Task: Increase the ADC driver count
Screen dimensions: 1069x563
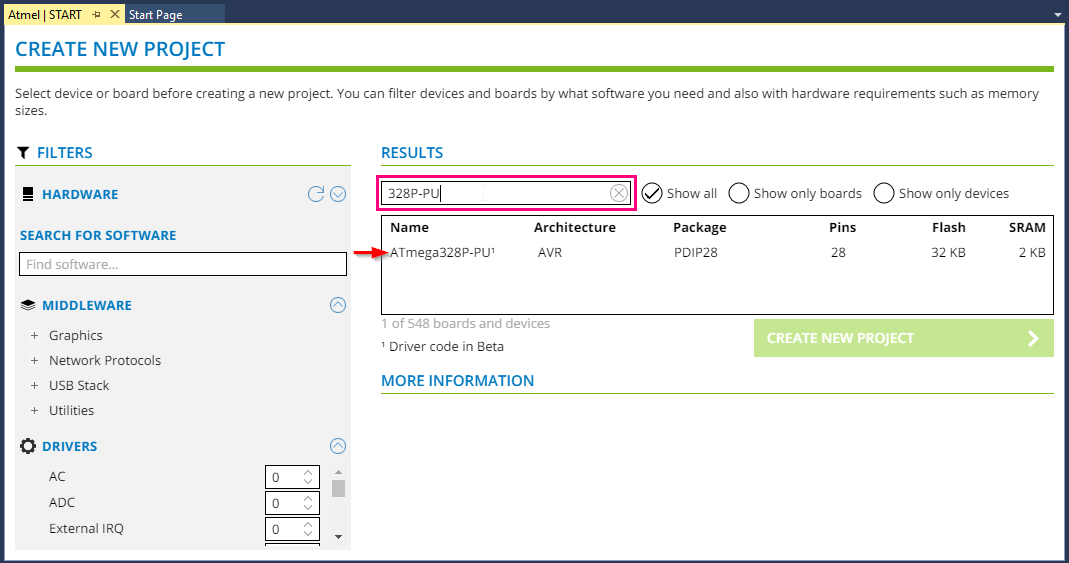Action: [308, 498]
